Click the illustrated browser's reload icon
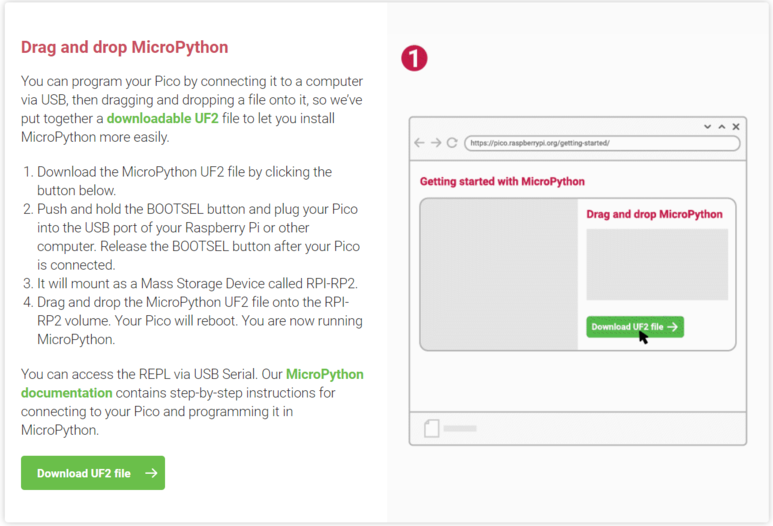 click(452, 143)
